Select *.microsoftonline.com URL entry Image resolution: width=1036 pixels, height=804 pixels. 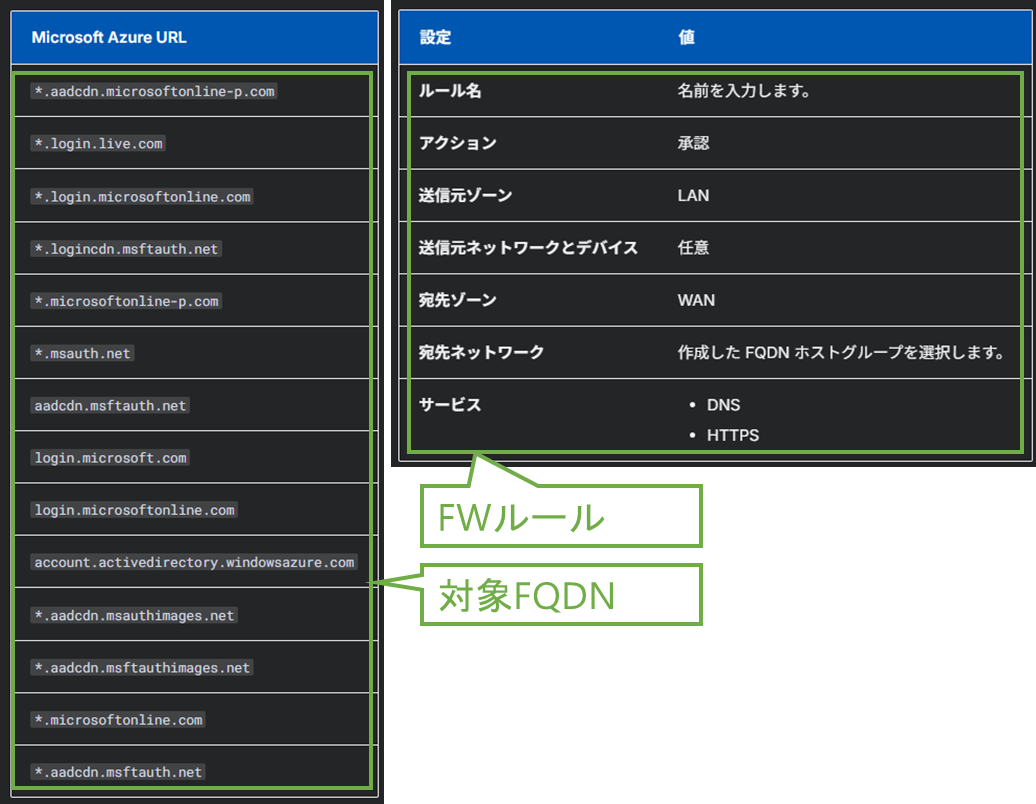(x=118, y=719)
